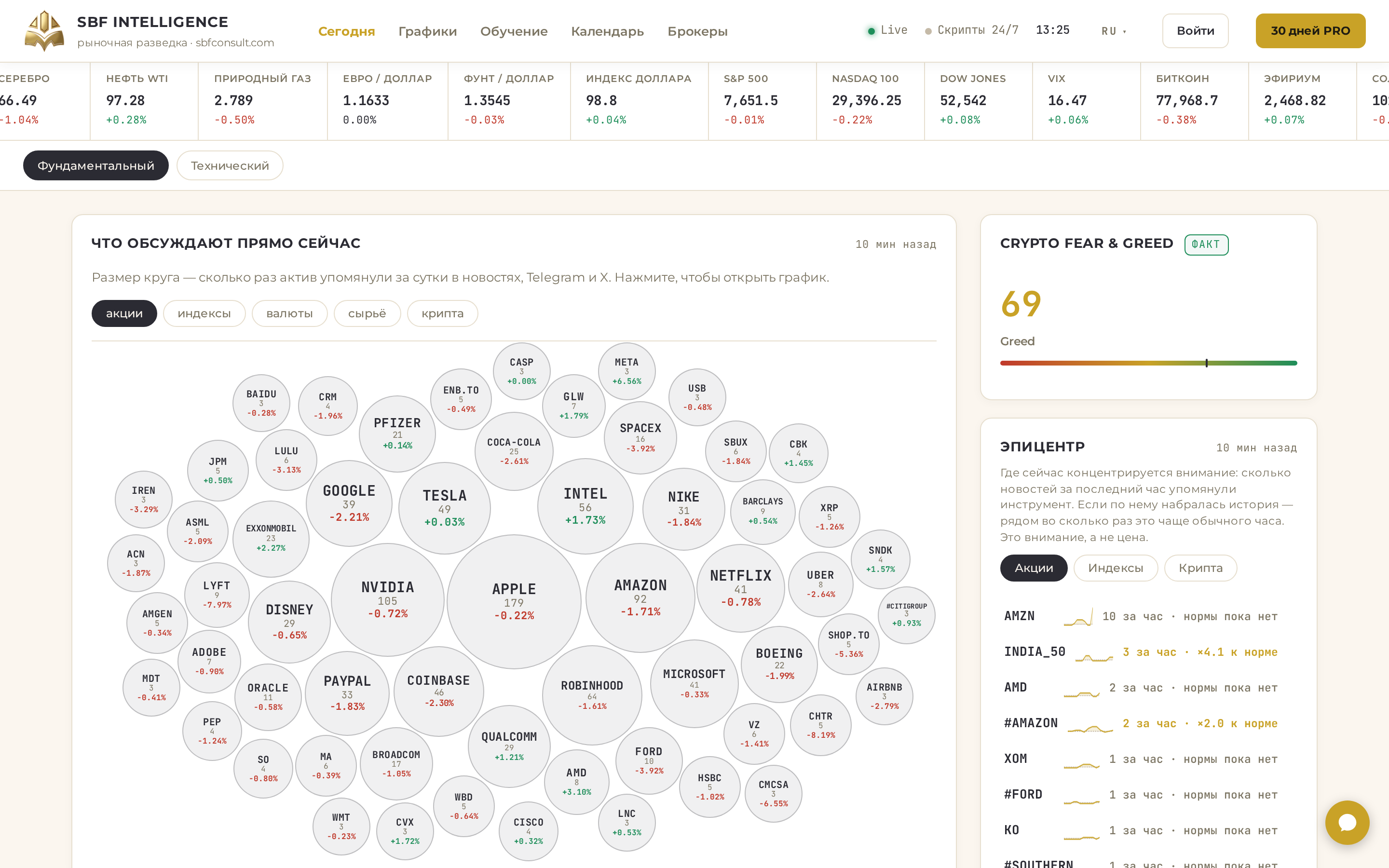Click the VIX ticker tile
The image size is (1389, 868).
[1086, 101]
